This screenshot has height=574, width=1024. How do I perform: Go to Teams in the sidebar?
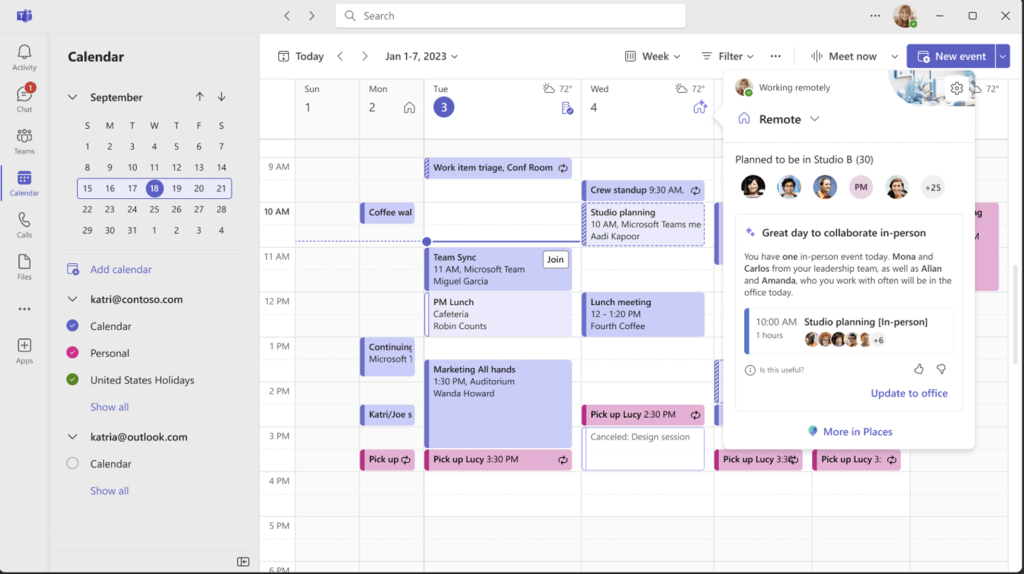coord(24,141)
